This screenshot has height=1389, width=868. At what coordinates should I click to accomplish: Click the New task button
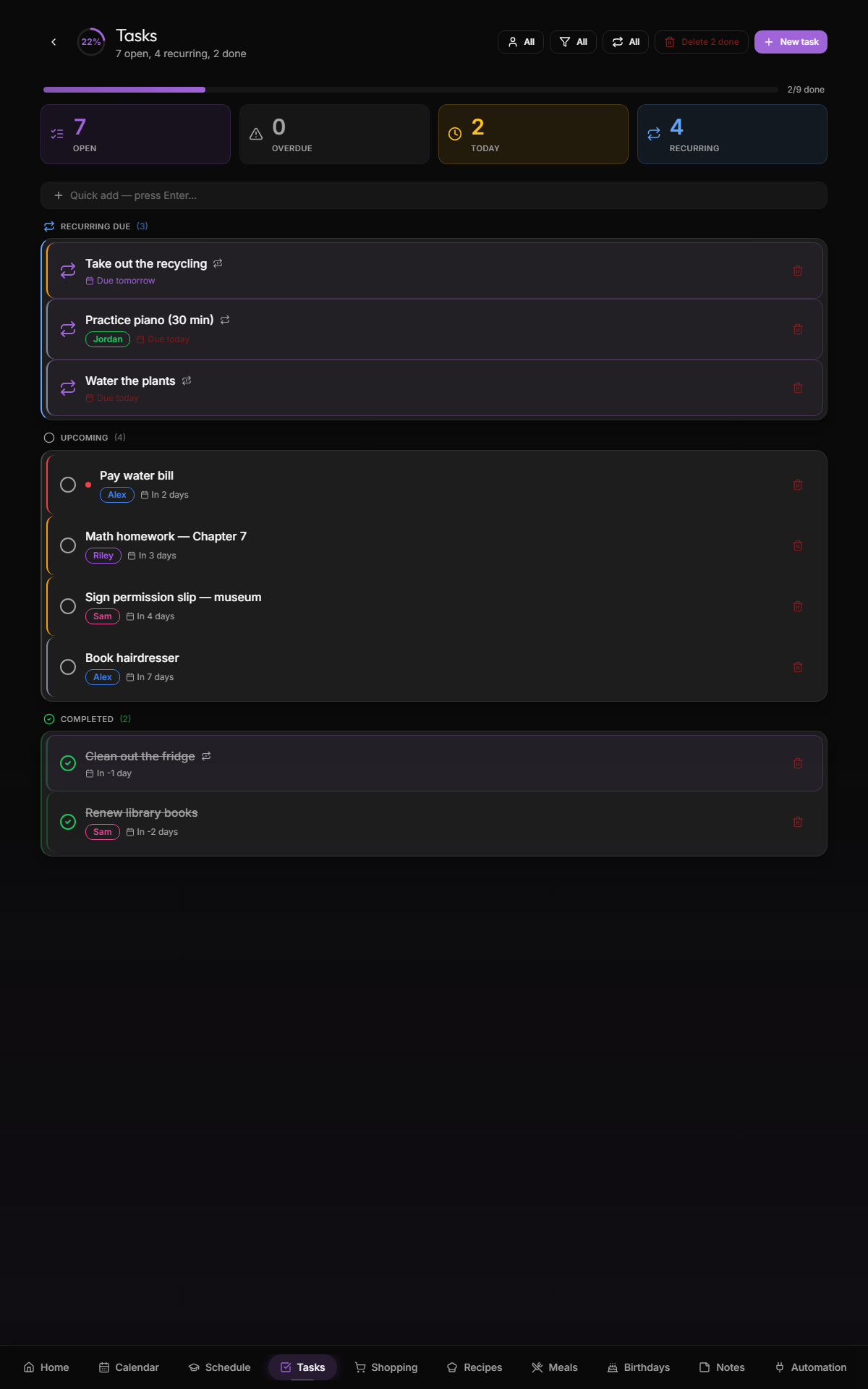pos(791,42)
